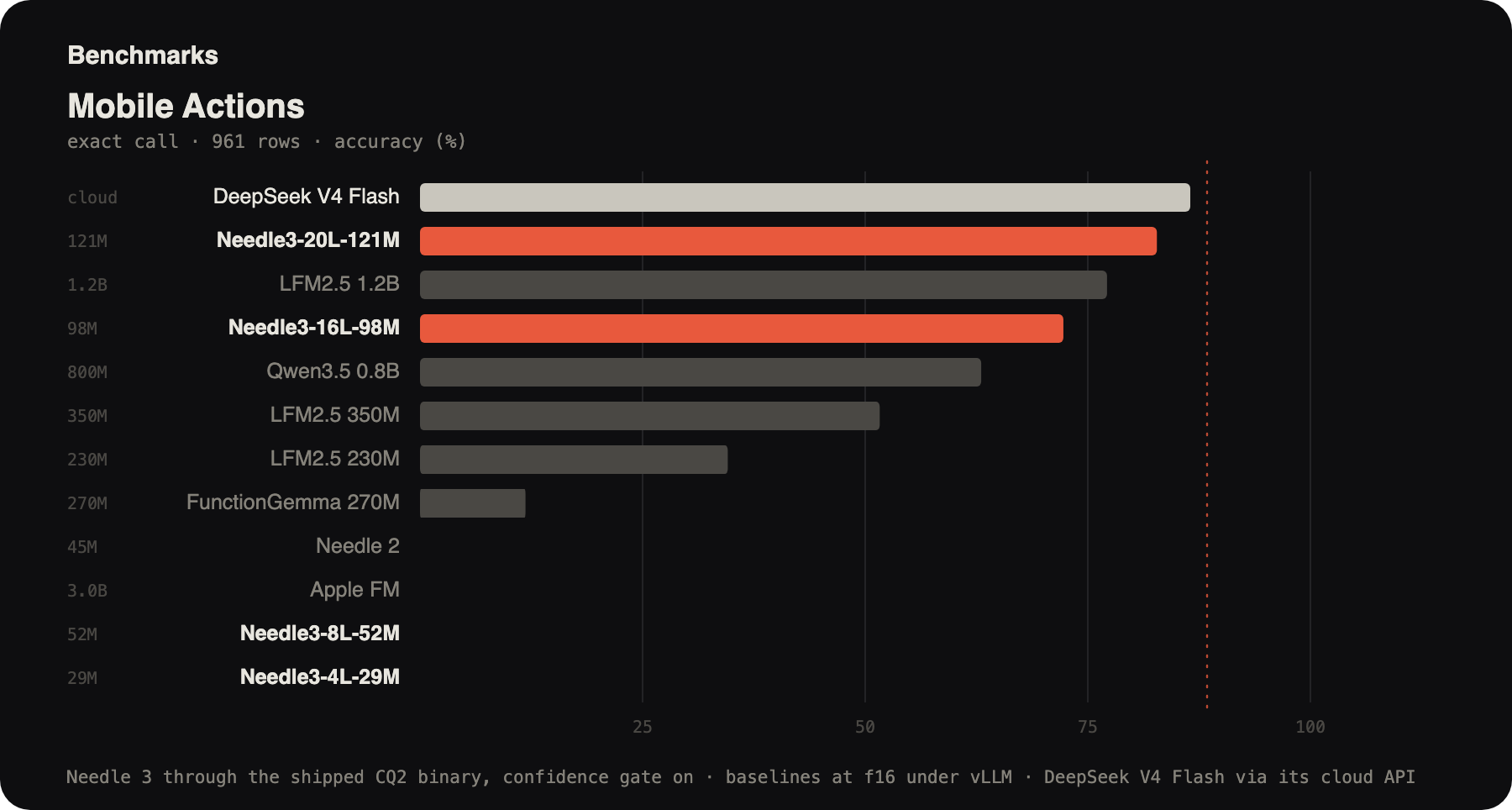Click the "45M" size tag
The width and height of the screenshot is (1512, 810).
[x=82, y=547]
